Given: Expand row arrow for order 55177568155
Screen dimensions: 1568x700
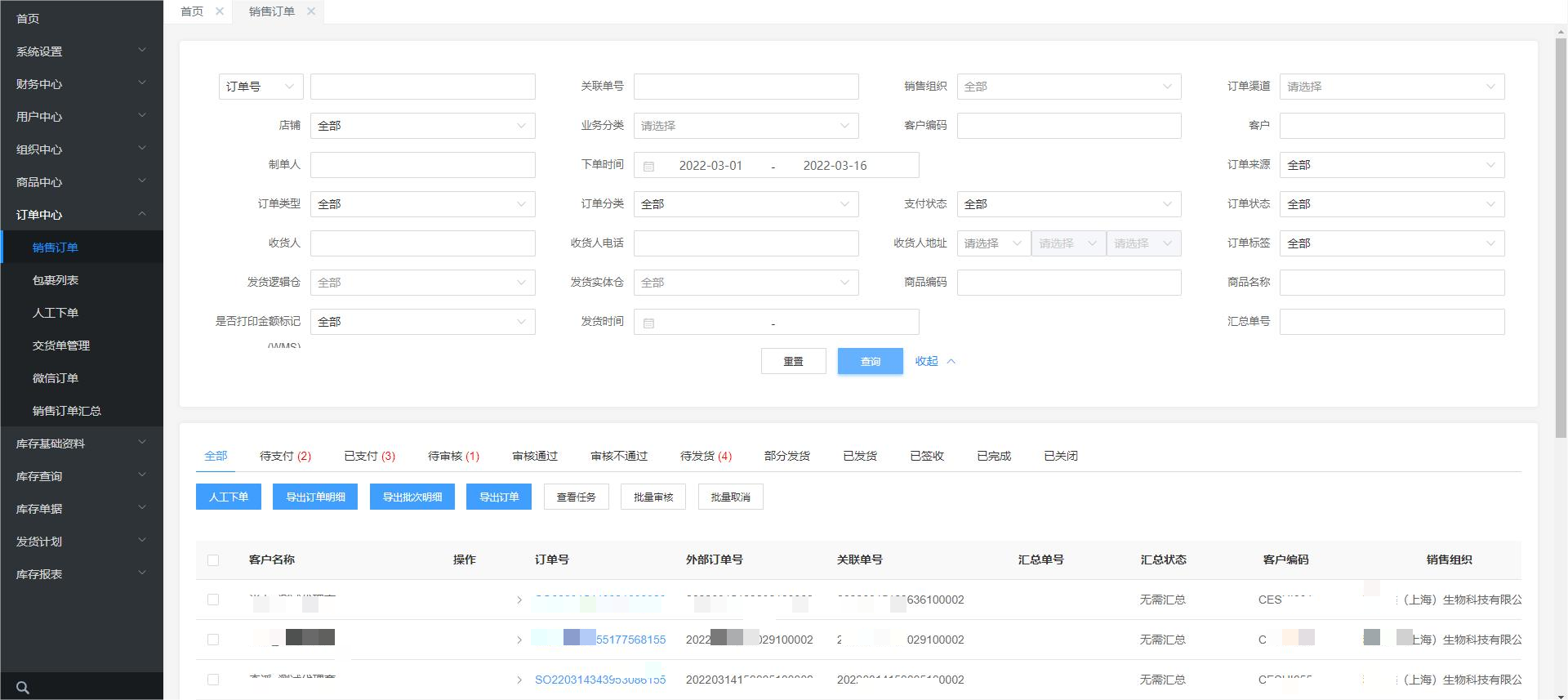Looking at the screenshot, I should 519,640.
